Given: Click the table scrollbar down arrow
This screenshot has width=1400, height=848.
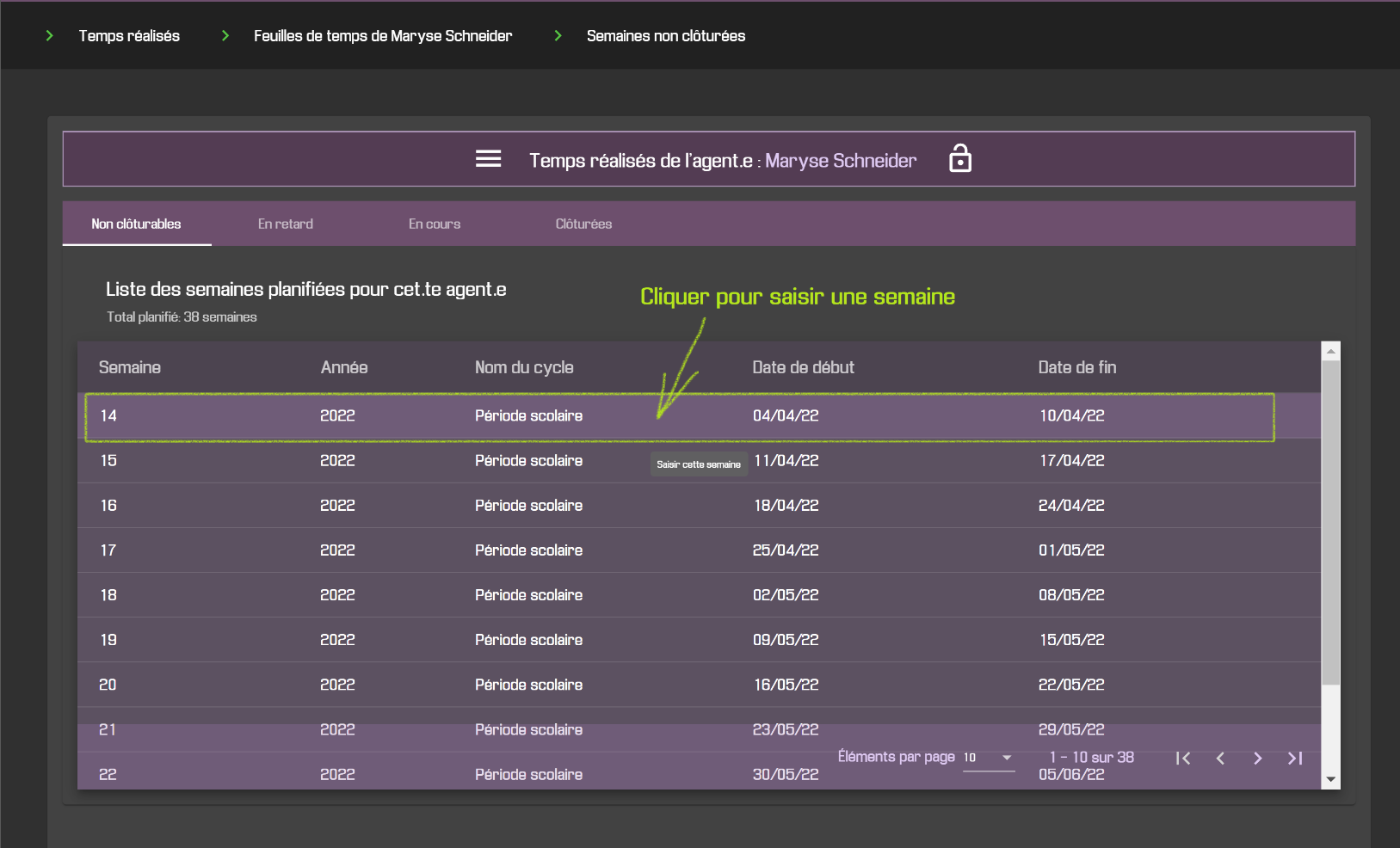Looking at the screenshot, I should point(1331,780).
